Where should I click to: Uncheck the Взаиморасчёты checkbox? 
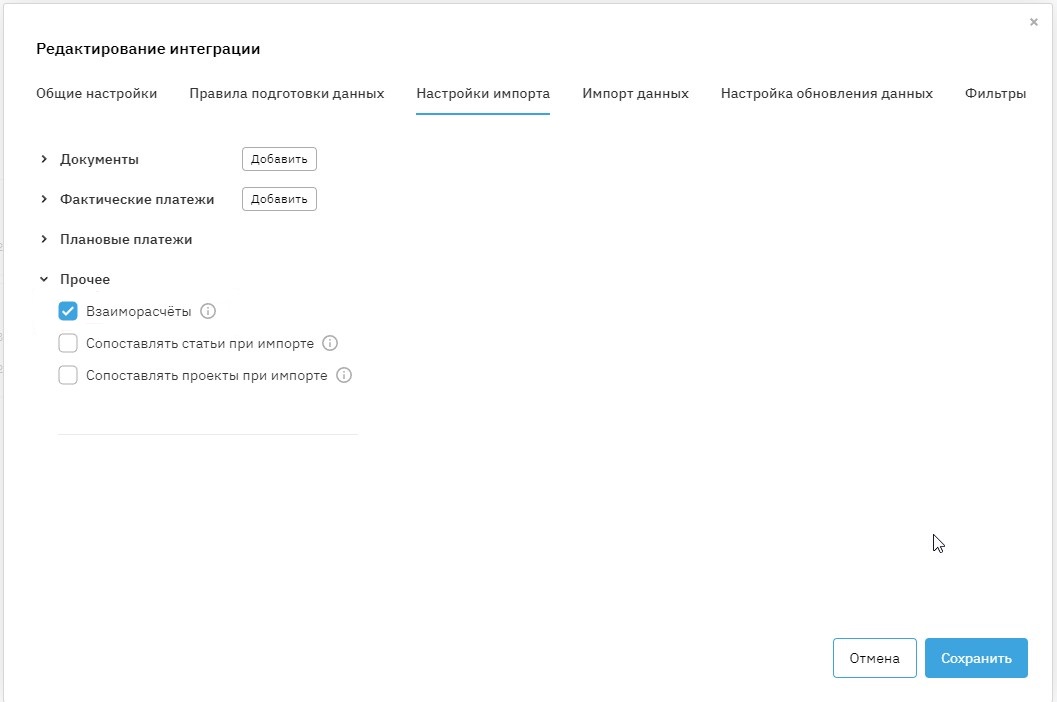point(68,311)
